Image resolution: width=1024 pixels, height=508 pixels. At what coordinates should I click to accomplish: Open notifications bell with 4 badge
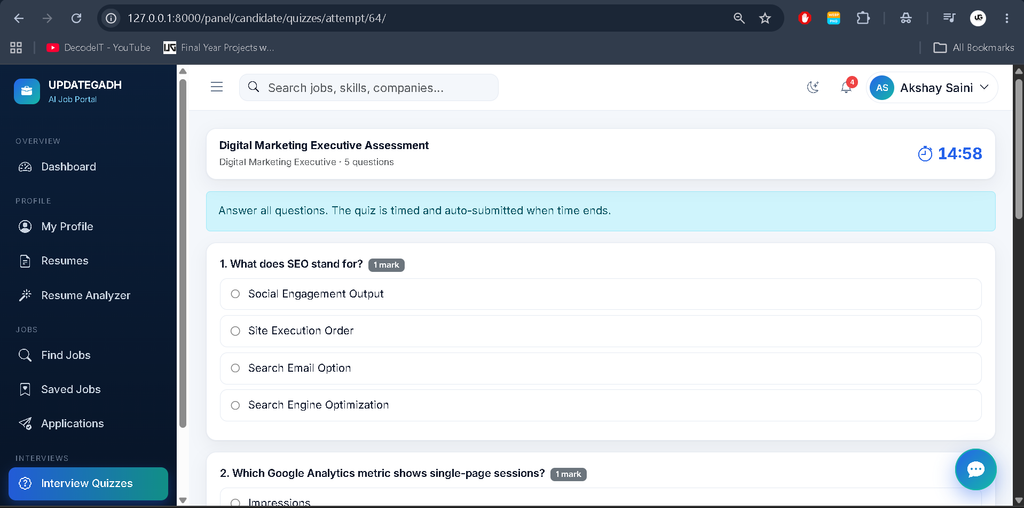click(847, 87)
